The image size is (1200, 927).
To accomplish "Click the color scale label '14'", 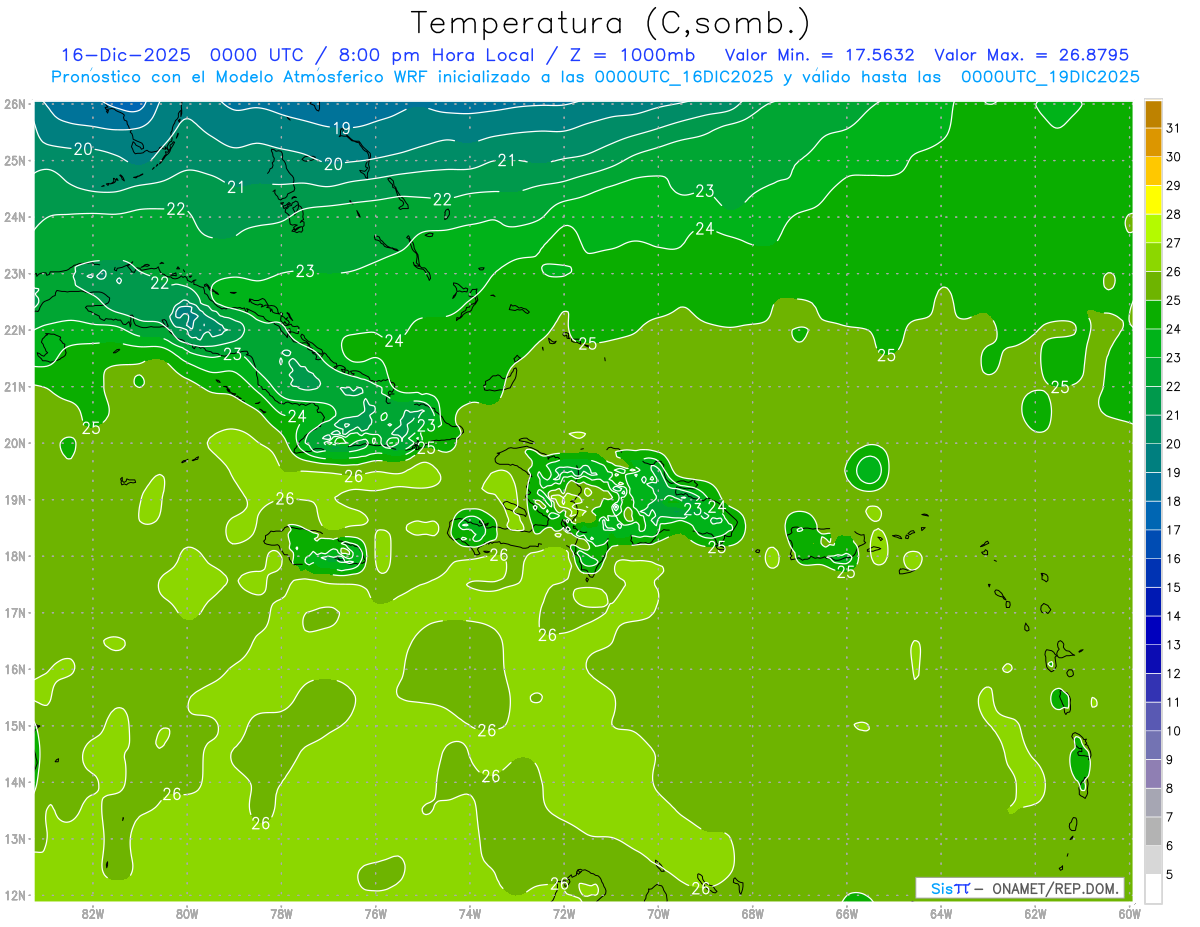I will [1173, 616].
